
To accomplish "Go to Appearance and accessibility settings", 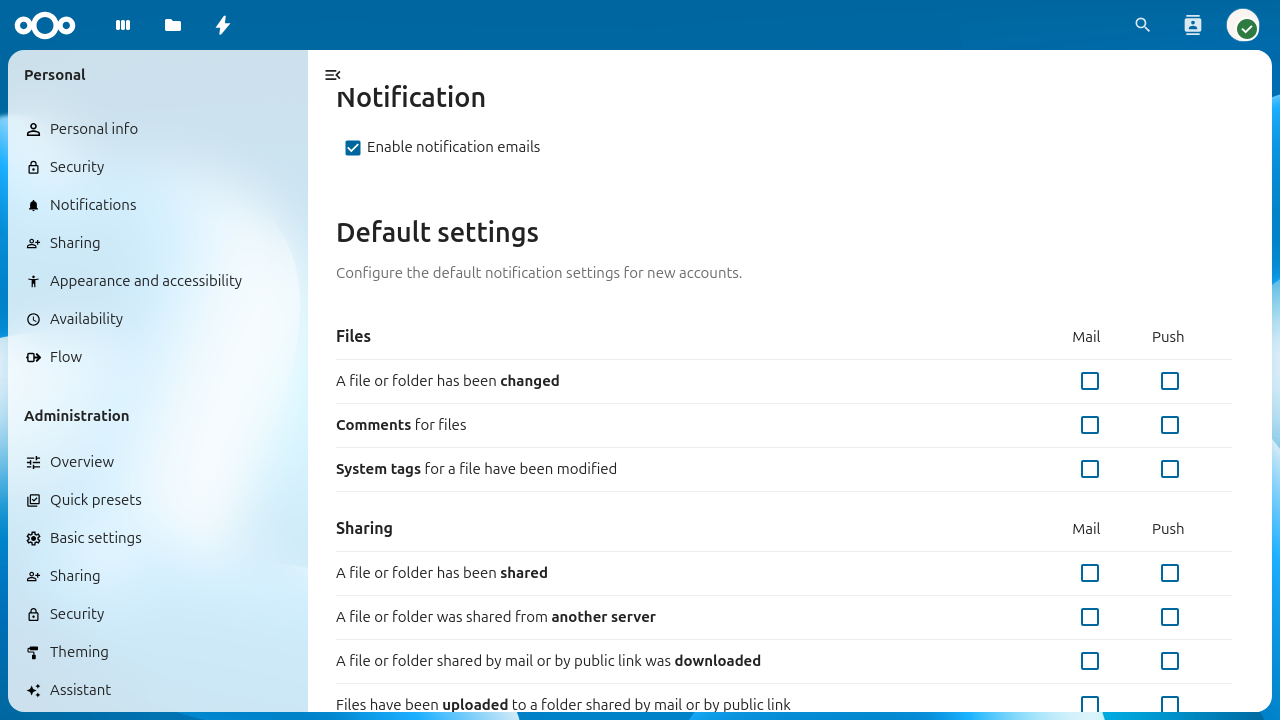I will 146,281.
